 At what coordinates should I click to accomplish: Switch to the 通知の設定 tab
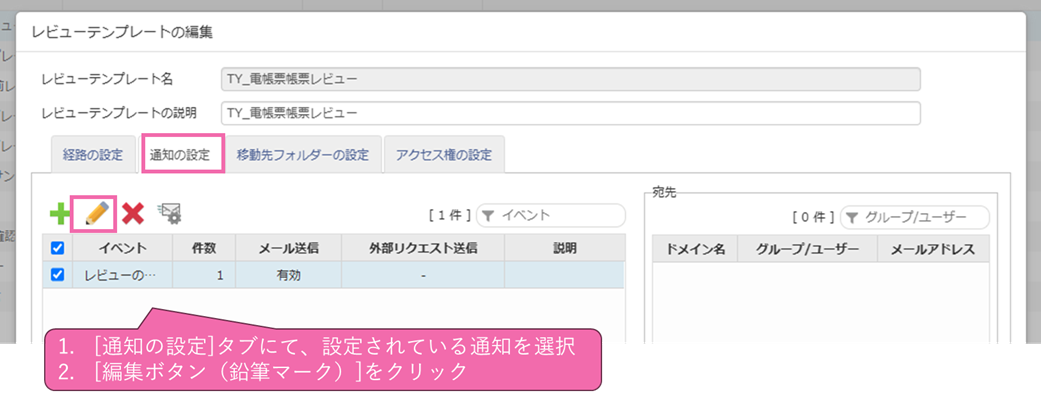click(x=181, y=155)
